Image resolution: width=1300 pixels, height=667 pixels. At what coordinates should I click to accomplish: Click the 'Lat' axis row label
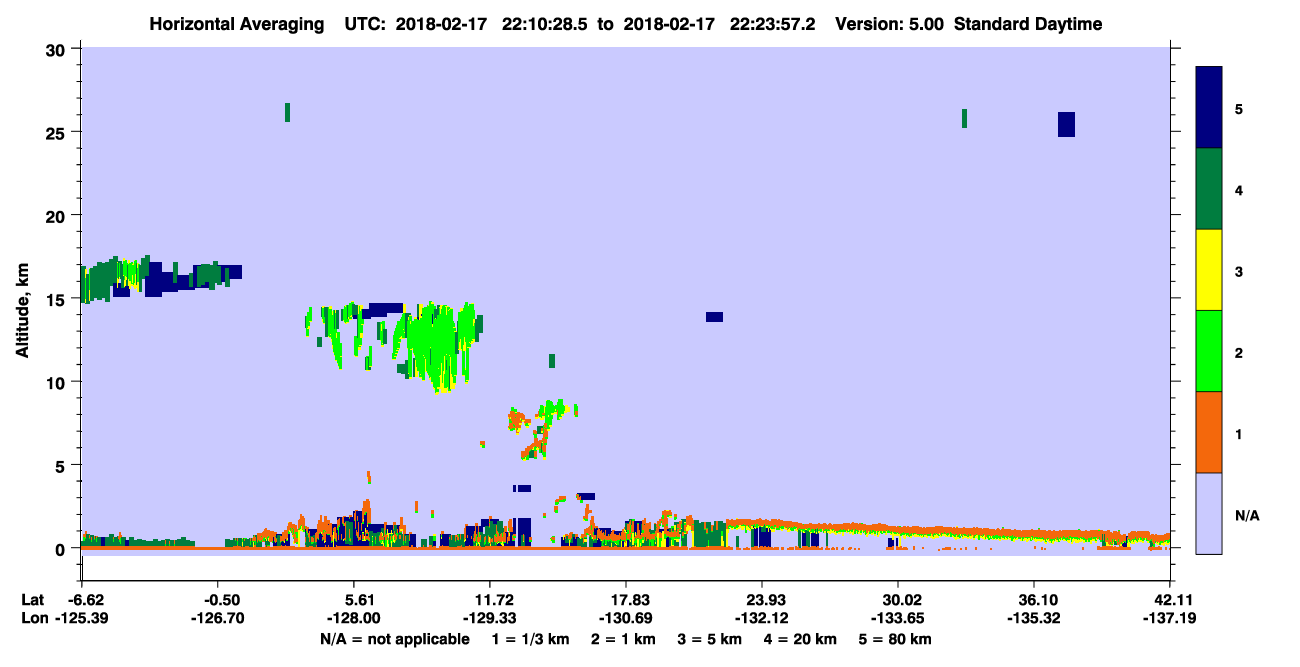[x=34, y=600]
